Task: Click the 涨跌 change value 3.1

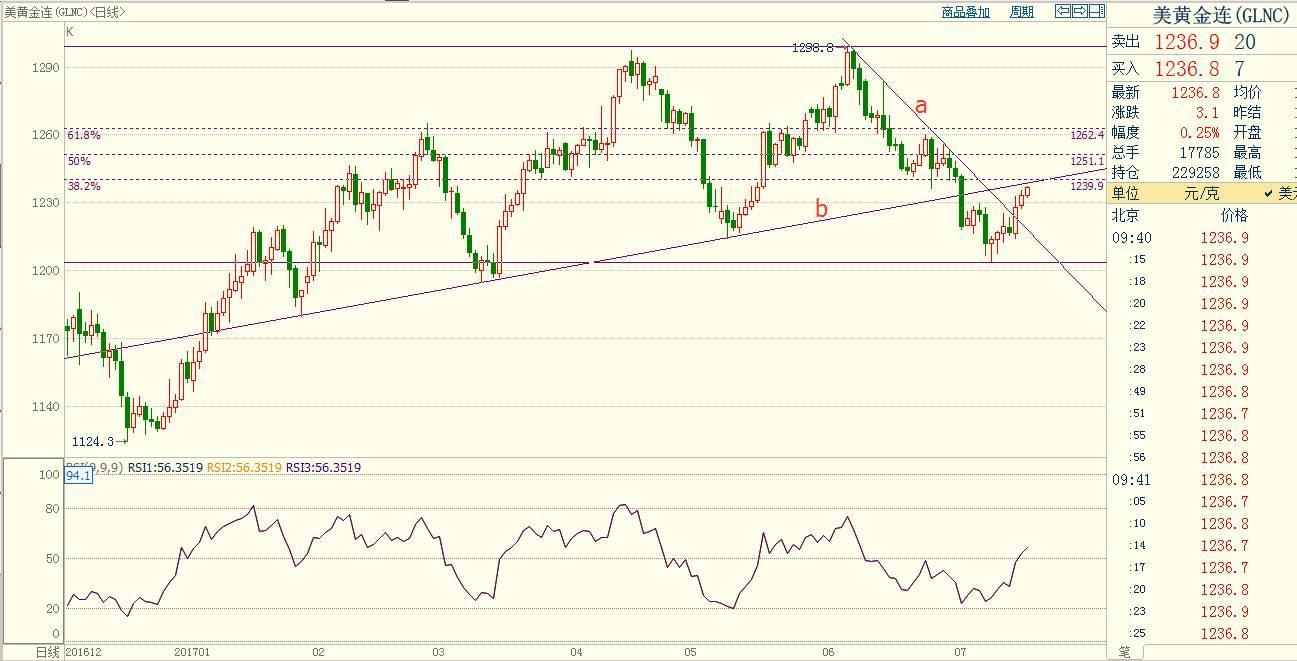Action: 1207,112
